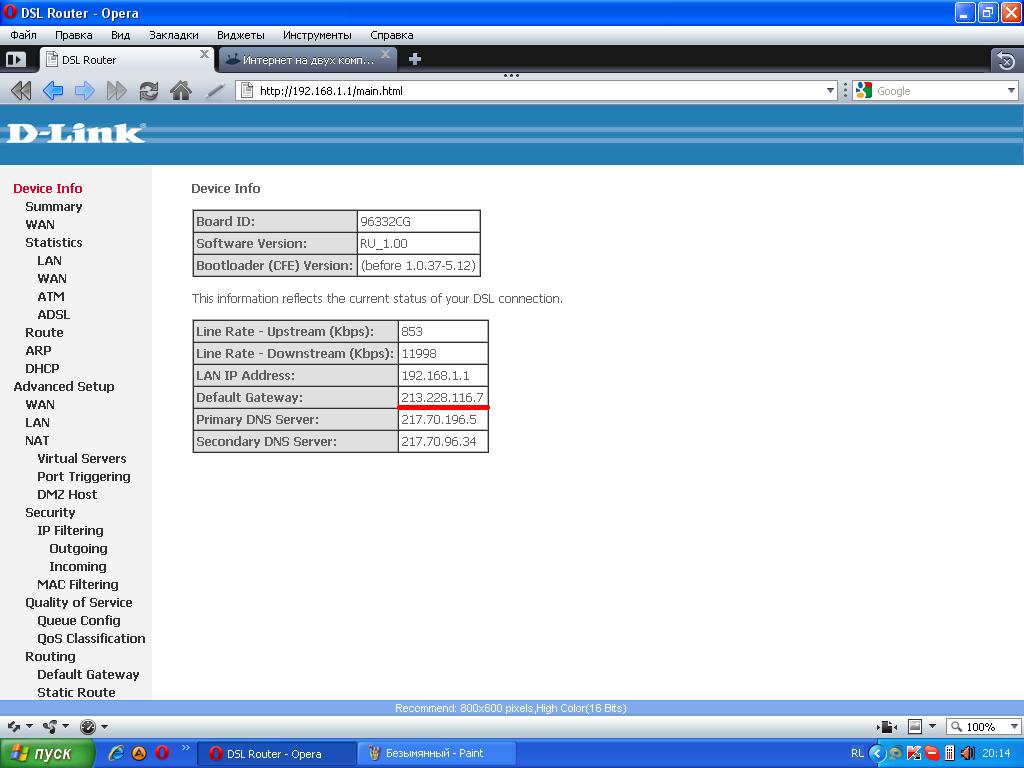Reload the router page
This screenshot has height=768, width=1024.
coord(149,91)
